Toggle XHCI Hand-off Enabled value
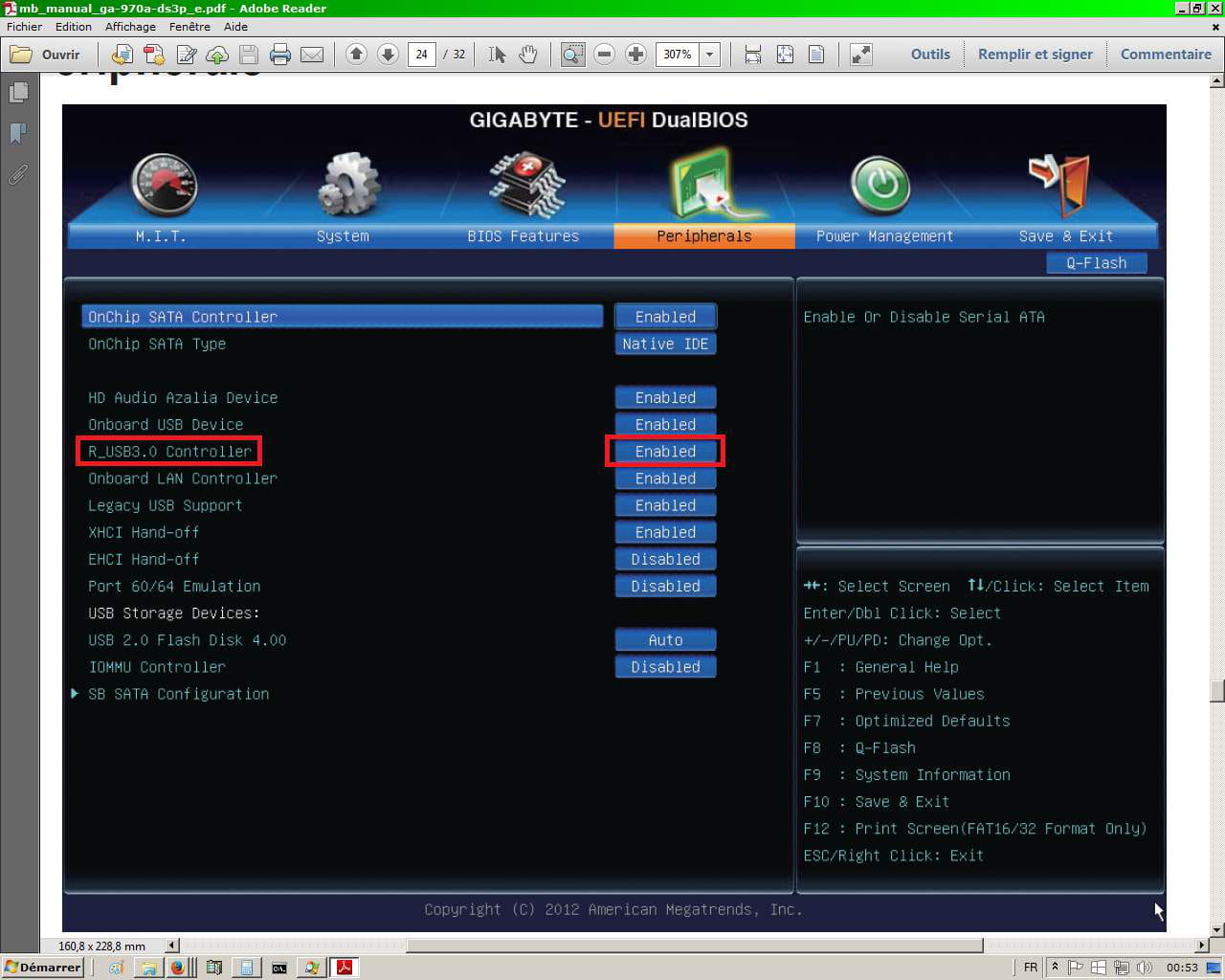1225x980 pixels. 665,532
